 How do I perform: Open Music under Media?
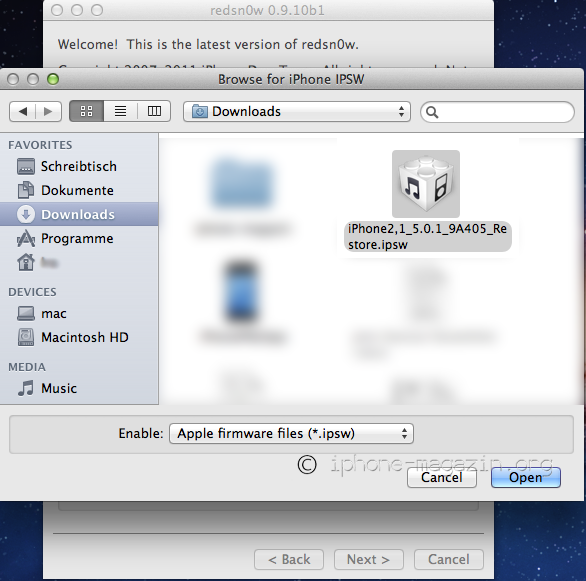point(79,388)
